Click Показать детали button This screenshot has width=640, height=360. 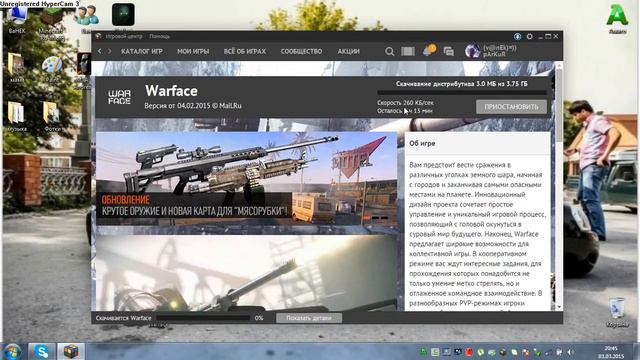pos(309,318)
